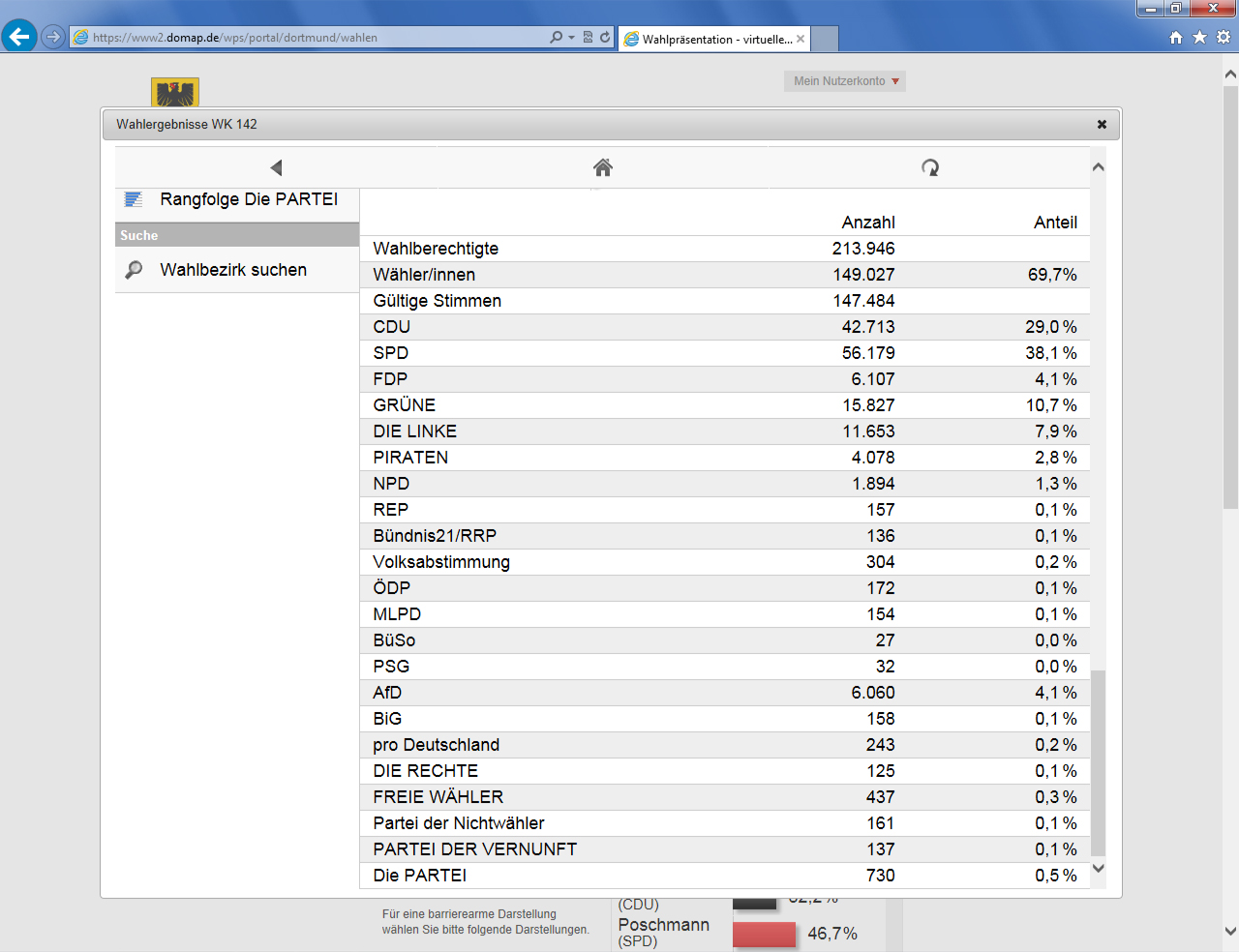Close the Wahlpräsentation browser tab
Viewport: 1239px width, 952px height.
(x=801, y=39)
